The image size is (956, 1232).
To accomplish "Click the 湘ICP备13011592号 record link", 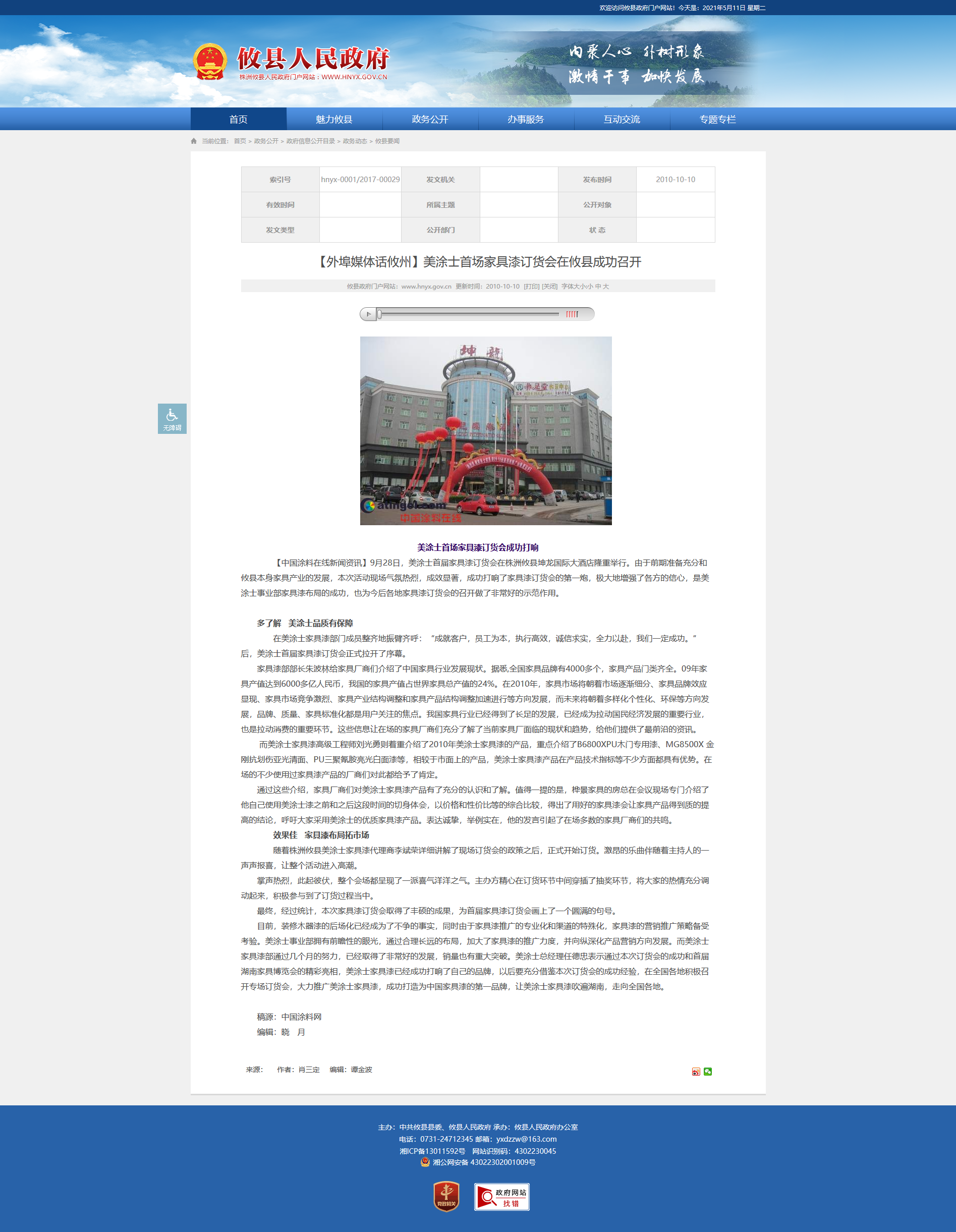I will [433, 1151].
